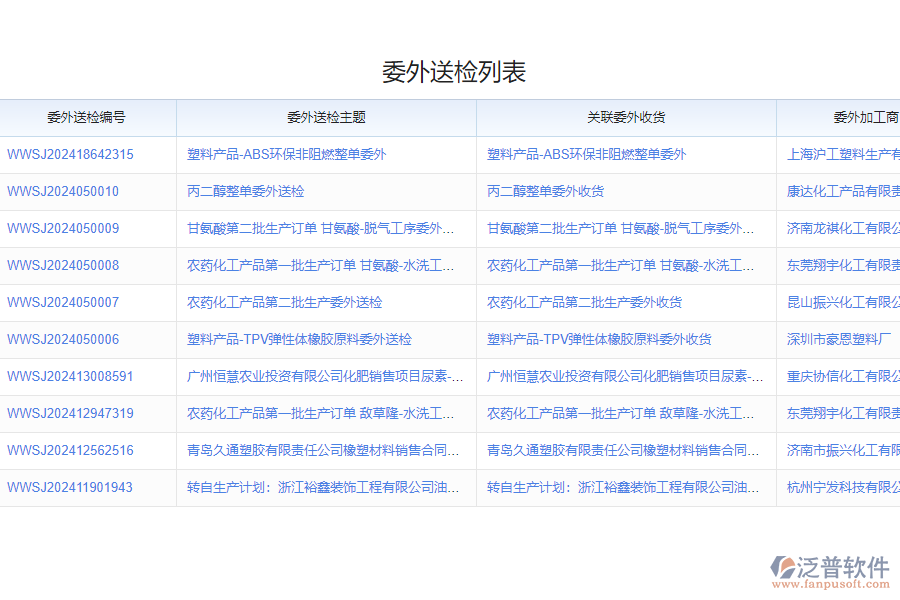Select supplier 上海沪工塑料生产 link
Image resolution: width=900 pixels, height=600 pixels.
[839, 154]
